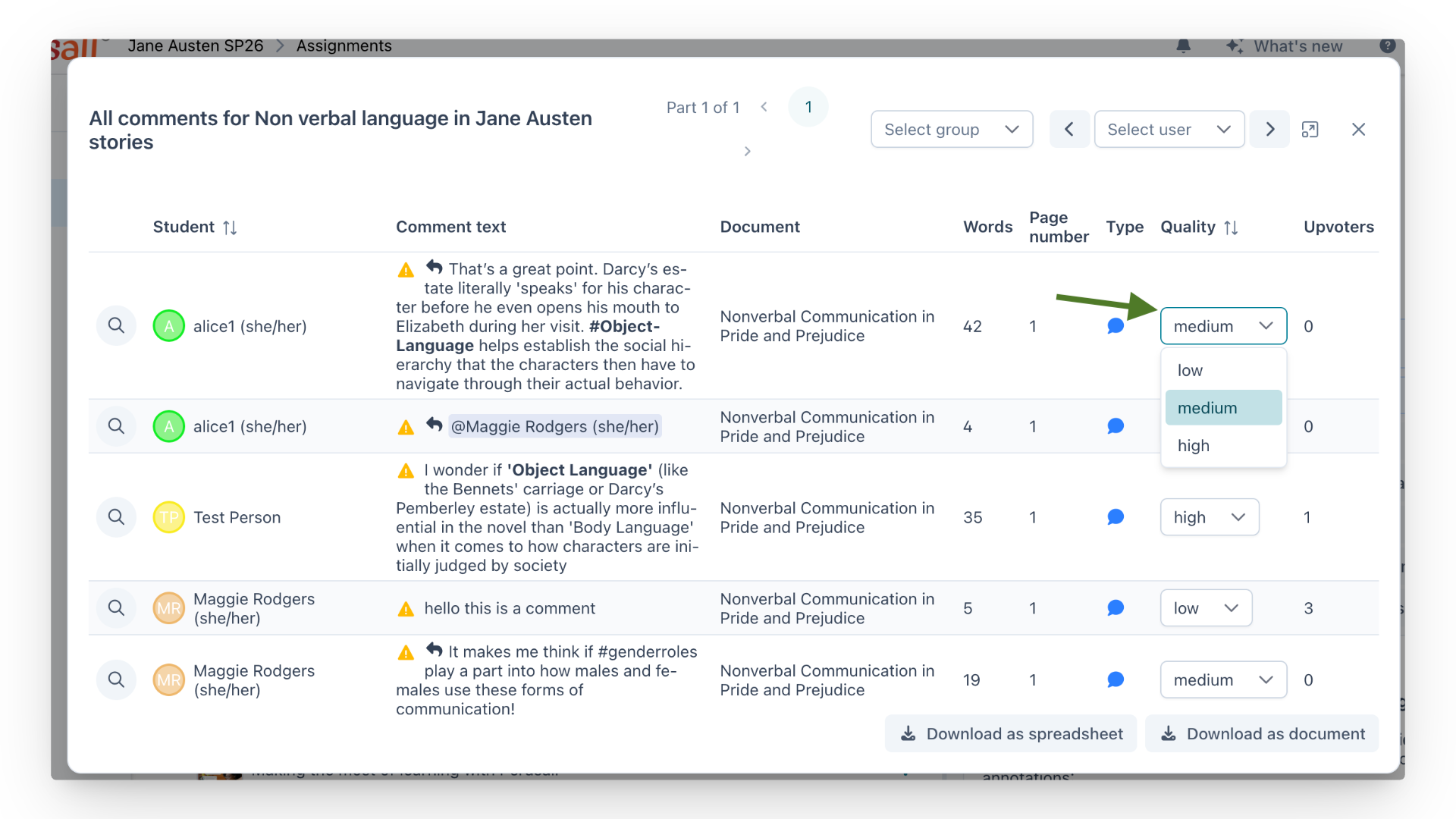Image resolution: width=1456 pixels, height=819 pixels.
Task: Click 'hello this is a comment' text
Action: click(510, 608)
